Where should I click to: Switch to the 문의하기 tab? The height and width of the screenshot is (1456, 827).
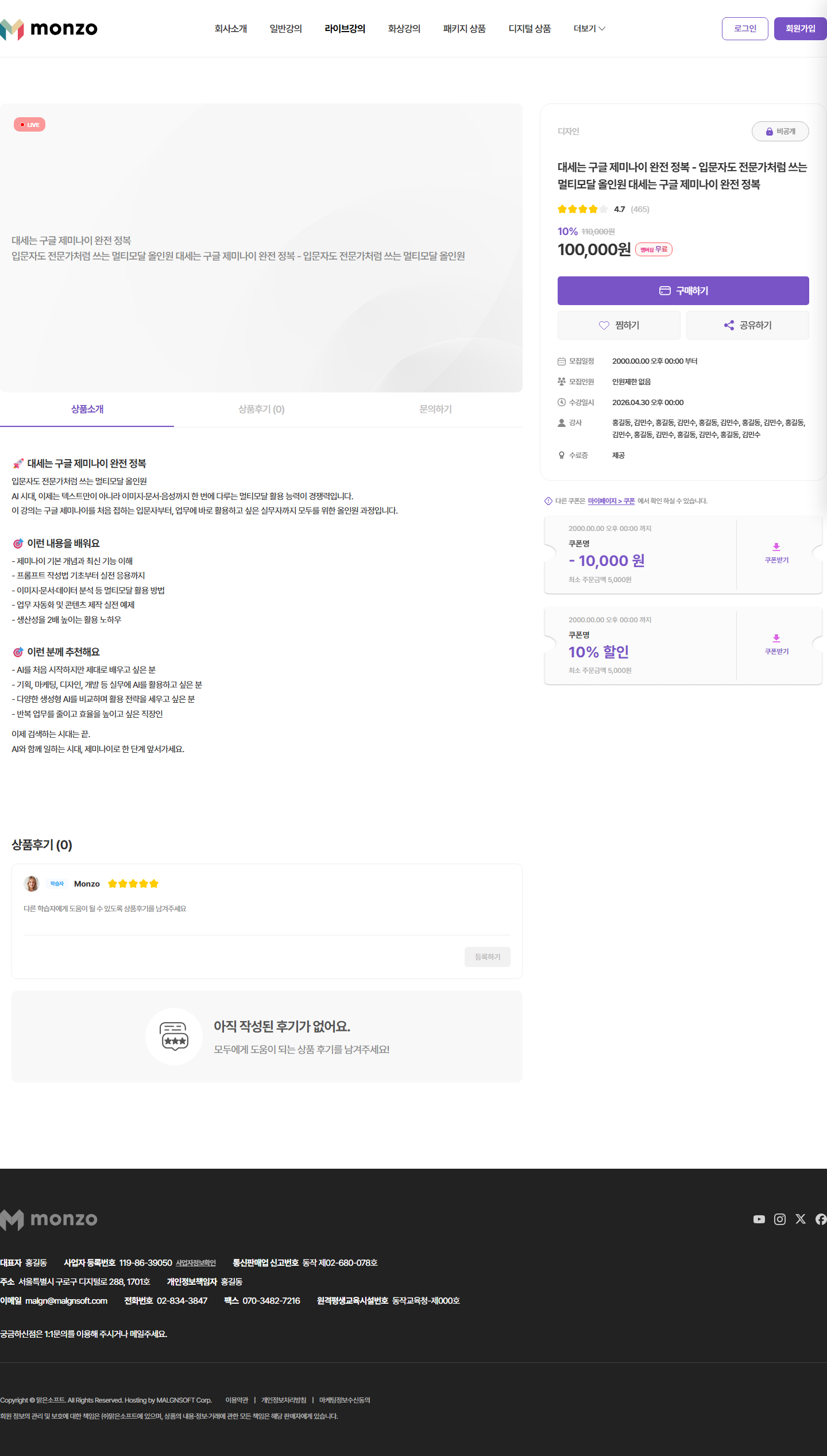[435, 409]
